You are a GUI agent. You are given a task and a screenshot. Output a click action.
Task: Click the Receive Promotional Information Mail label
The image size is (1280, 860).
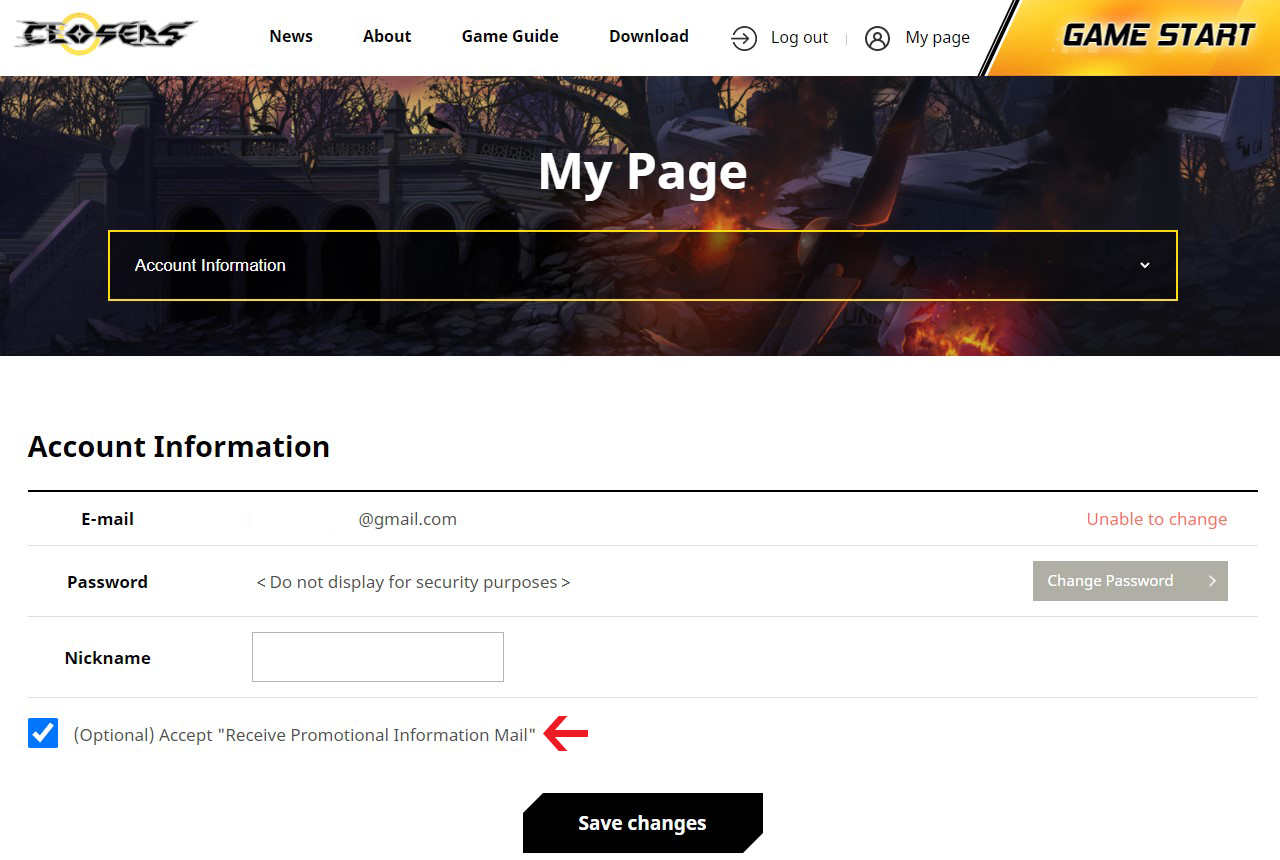click(x=304, y=735)
